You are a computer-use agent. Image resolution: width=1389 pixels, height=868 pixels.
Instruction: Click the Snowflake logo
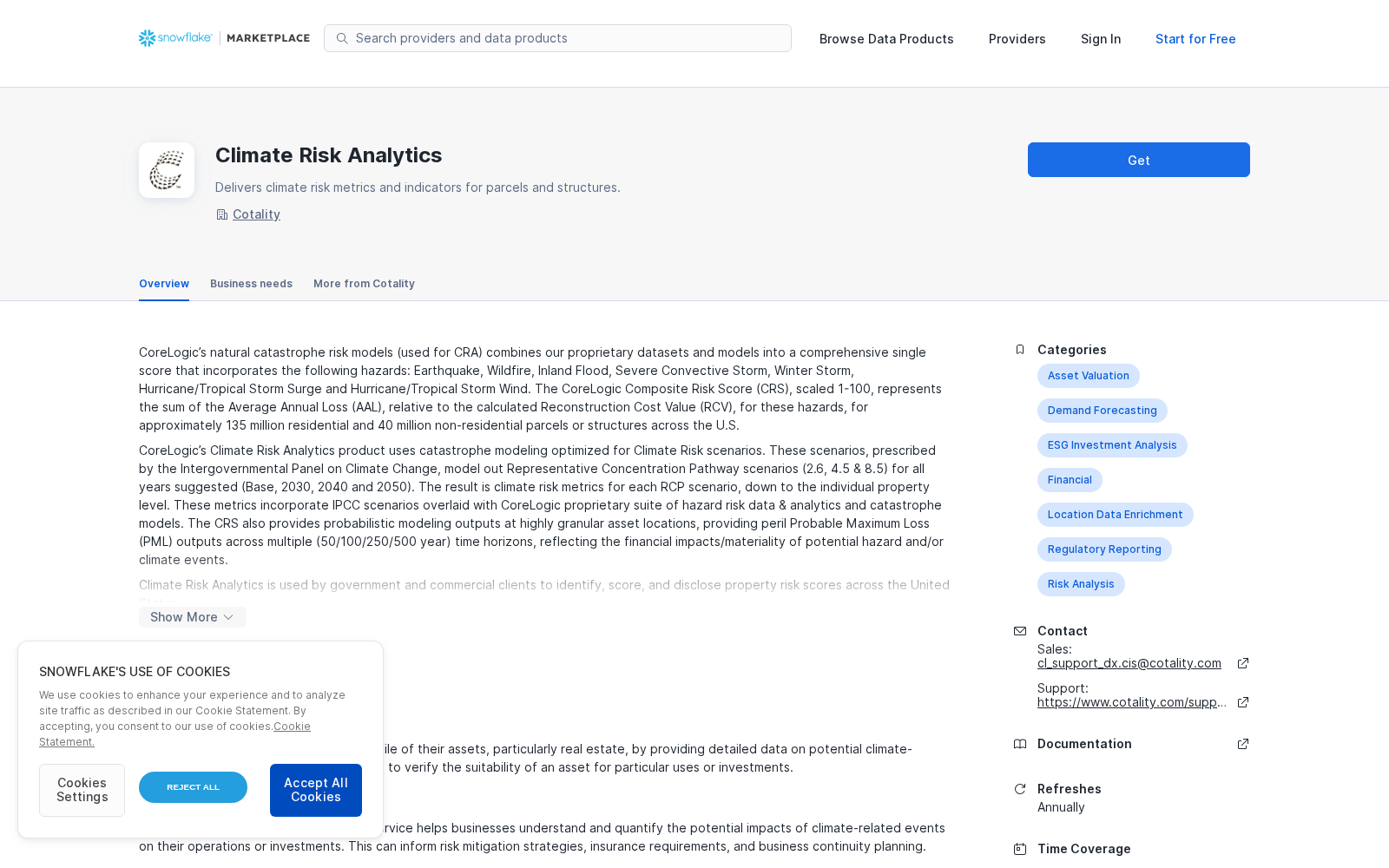[175, 37]
